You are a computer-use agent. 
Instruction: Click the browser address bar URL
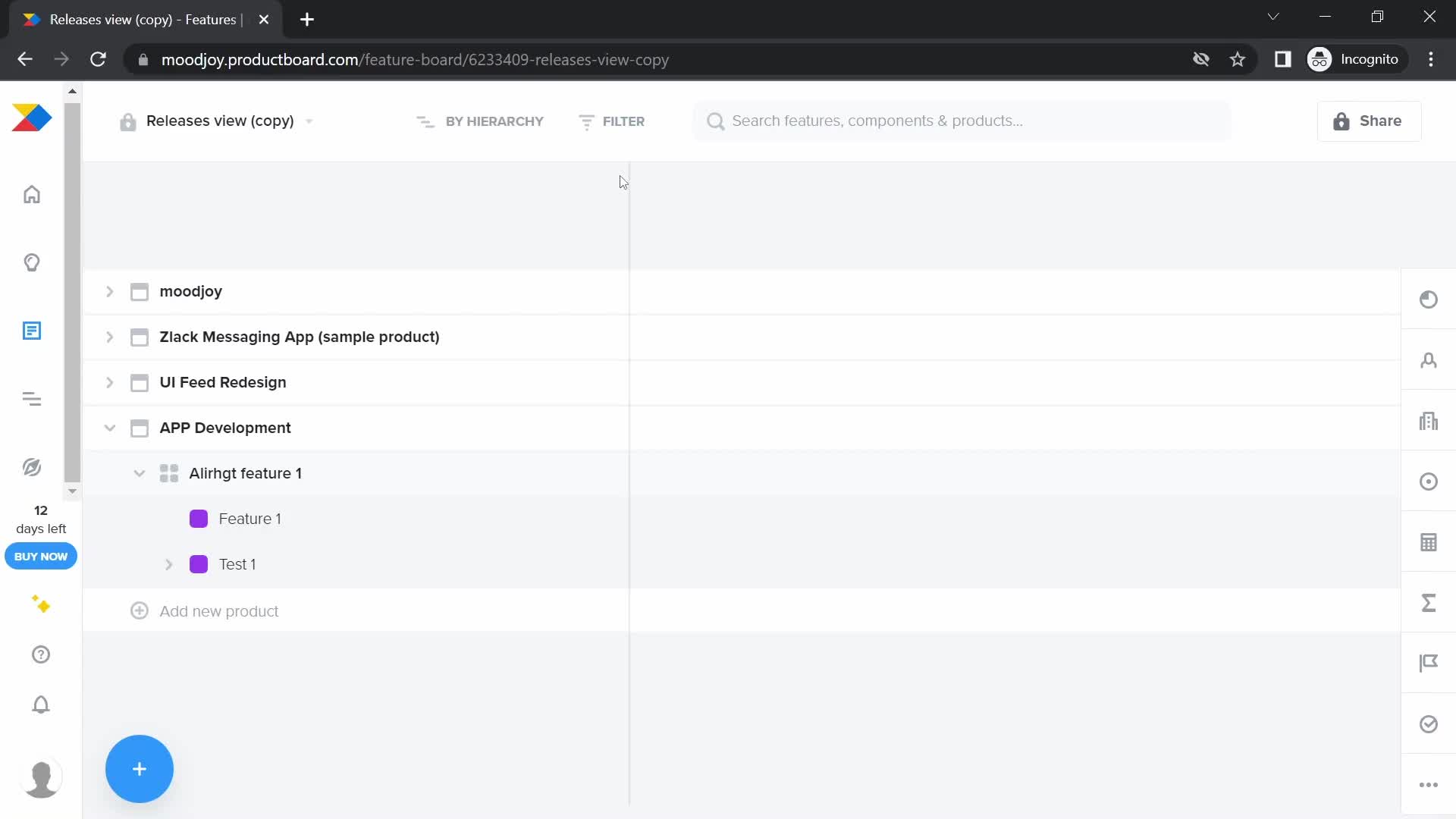click(415, 59)
